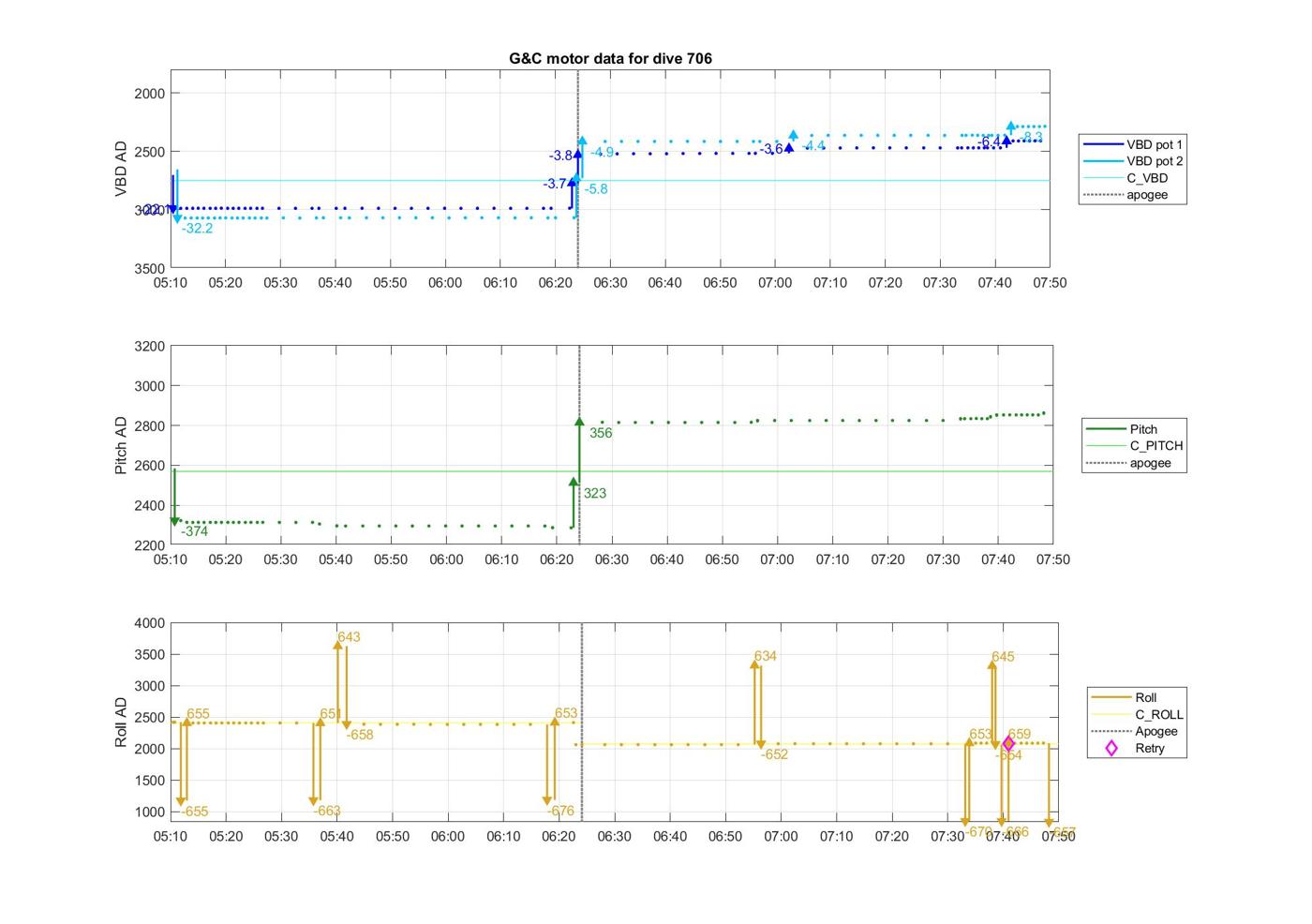Click the '-663' annotation on the Roll plot
This screenshot has width=1312, height=924.
pos(327,812)
